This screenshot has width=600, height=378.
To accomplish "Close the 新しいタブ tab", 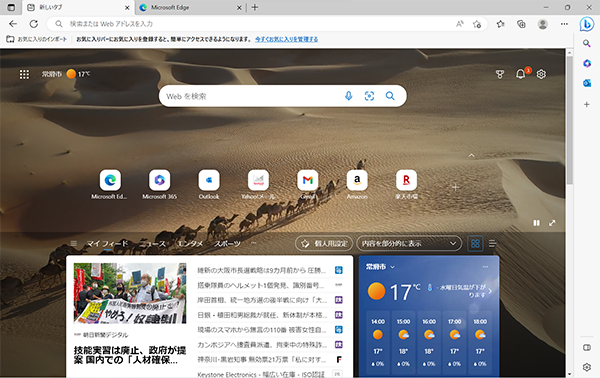I will click(x=127, y=8).
